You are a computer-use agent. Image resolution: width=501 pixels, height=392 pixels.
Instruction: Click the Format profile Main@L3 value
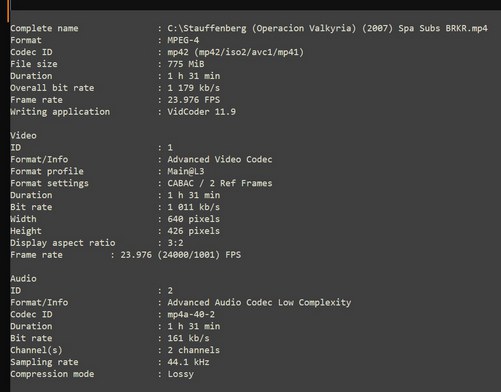pyautogui.click(x=186, y=171)
